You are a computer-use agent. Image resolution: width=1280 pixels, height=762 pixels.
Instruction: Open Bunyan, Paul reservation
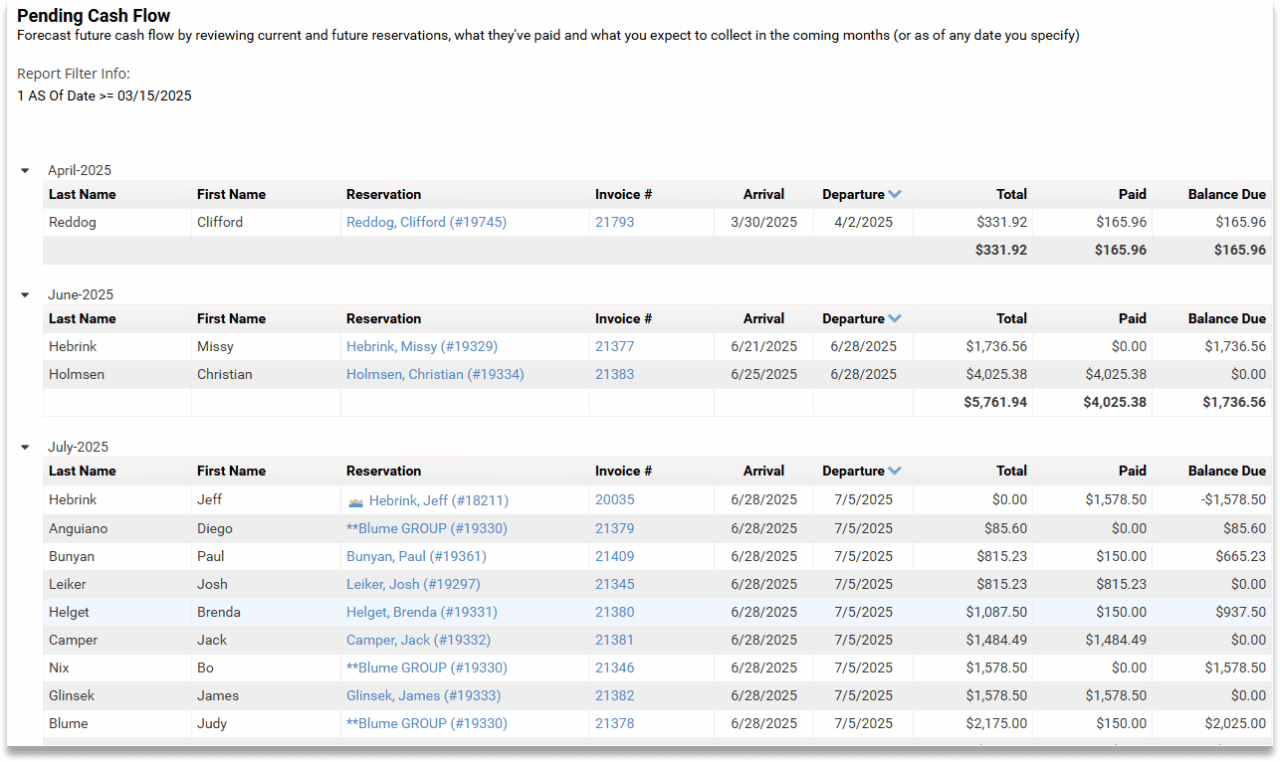point(415,556)
